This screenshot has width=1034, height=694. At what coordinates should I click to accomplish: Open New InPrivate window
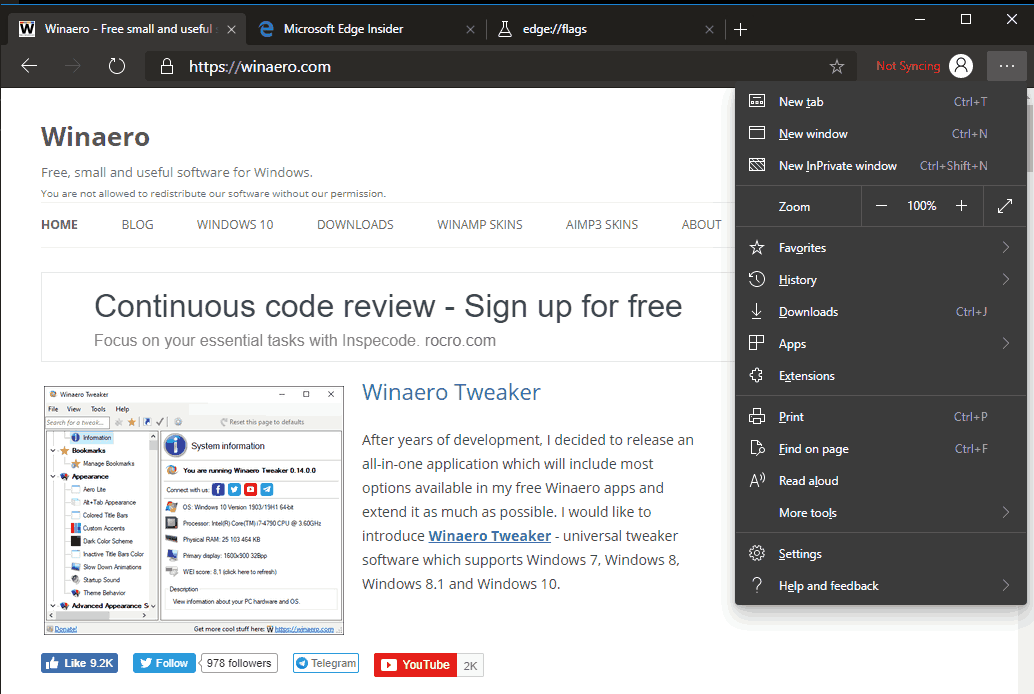point(881,166)
